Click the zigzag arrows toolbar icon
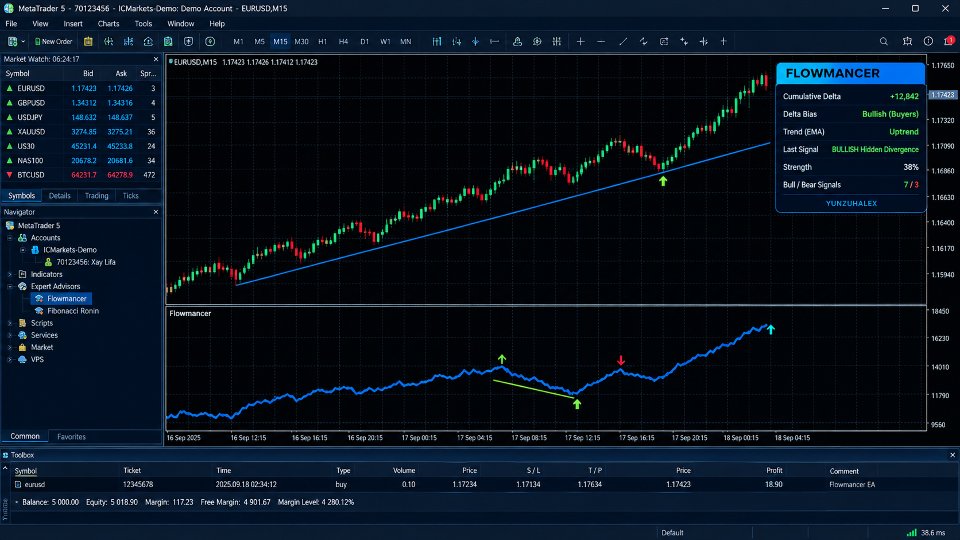 [643, 42]
